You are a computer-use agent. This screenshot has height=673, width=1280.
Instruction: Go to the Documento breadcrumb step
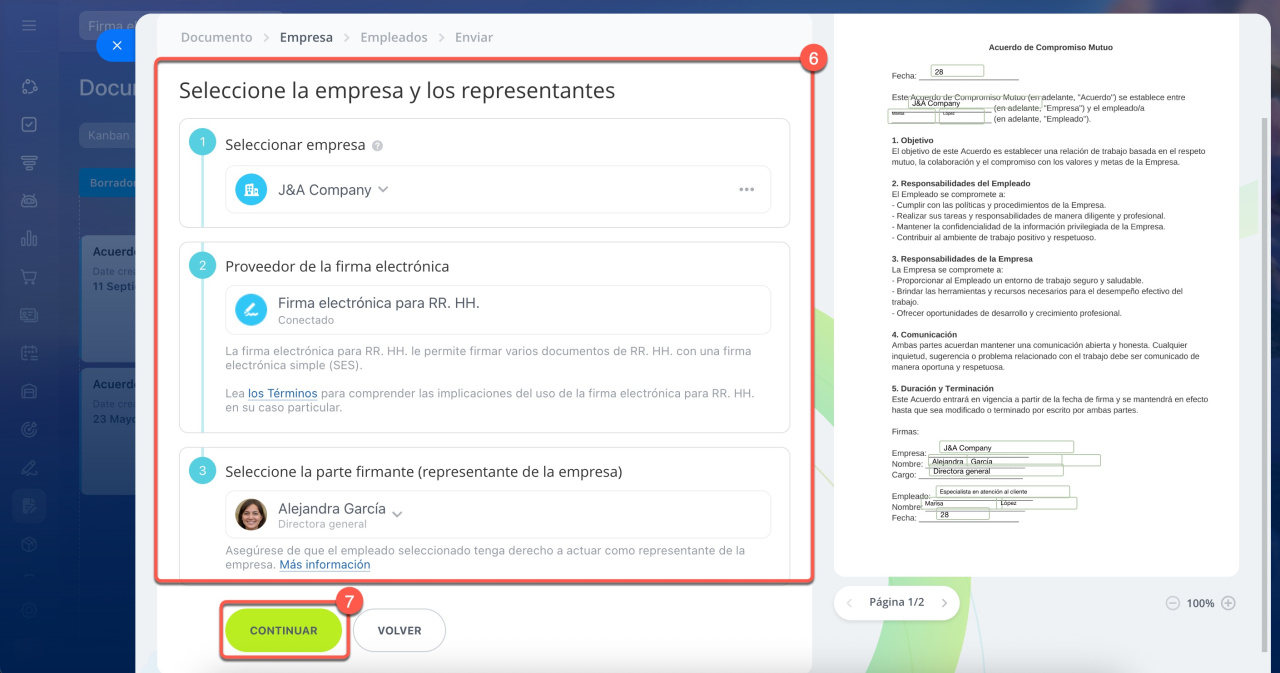pyautogui.click(x=216, y=37)
